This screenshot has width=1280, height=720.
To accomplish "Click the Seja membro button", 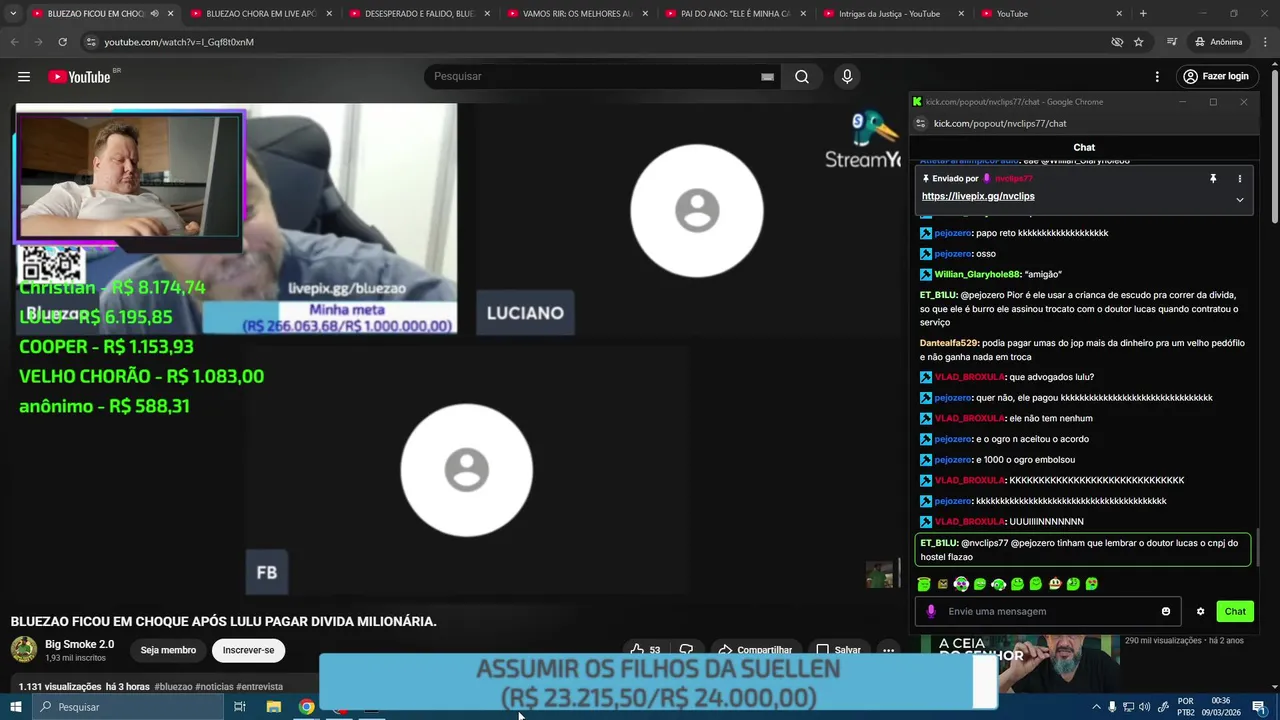I will (168, 650).
